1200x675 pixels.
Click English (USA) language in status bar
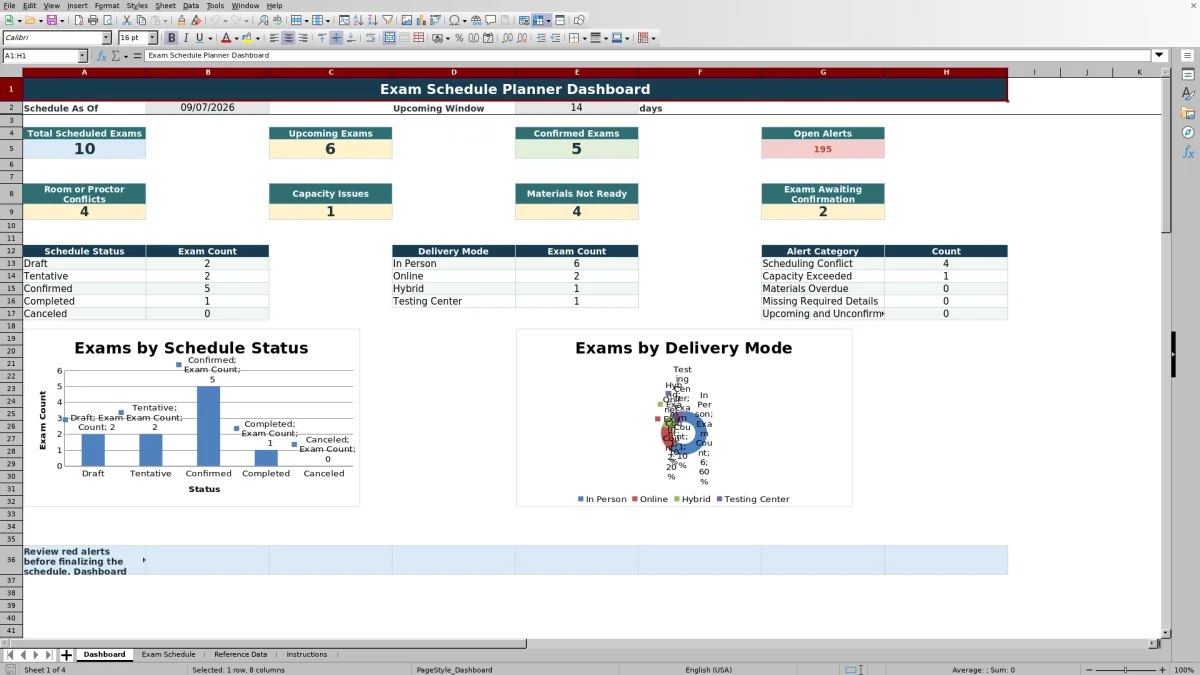(708, 670)
